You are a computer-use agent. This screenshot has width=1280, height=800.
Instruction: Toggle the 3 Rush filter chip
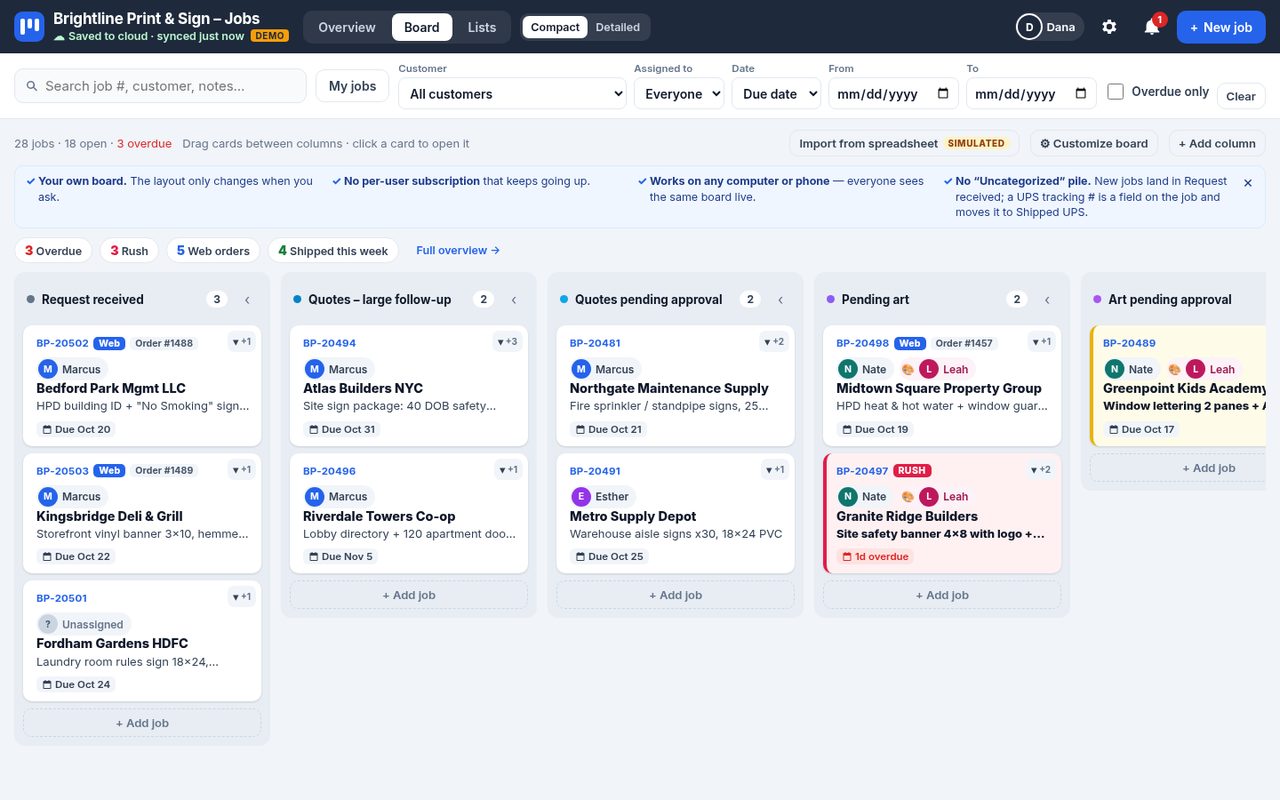pos(129,251)
